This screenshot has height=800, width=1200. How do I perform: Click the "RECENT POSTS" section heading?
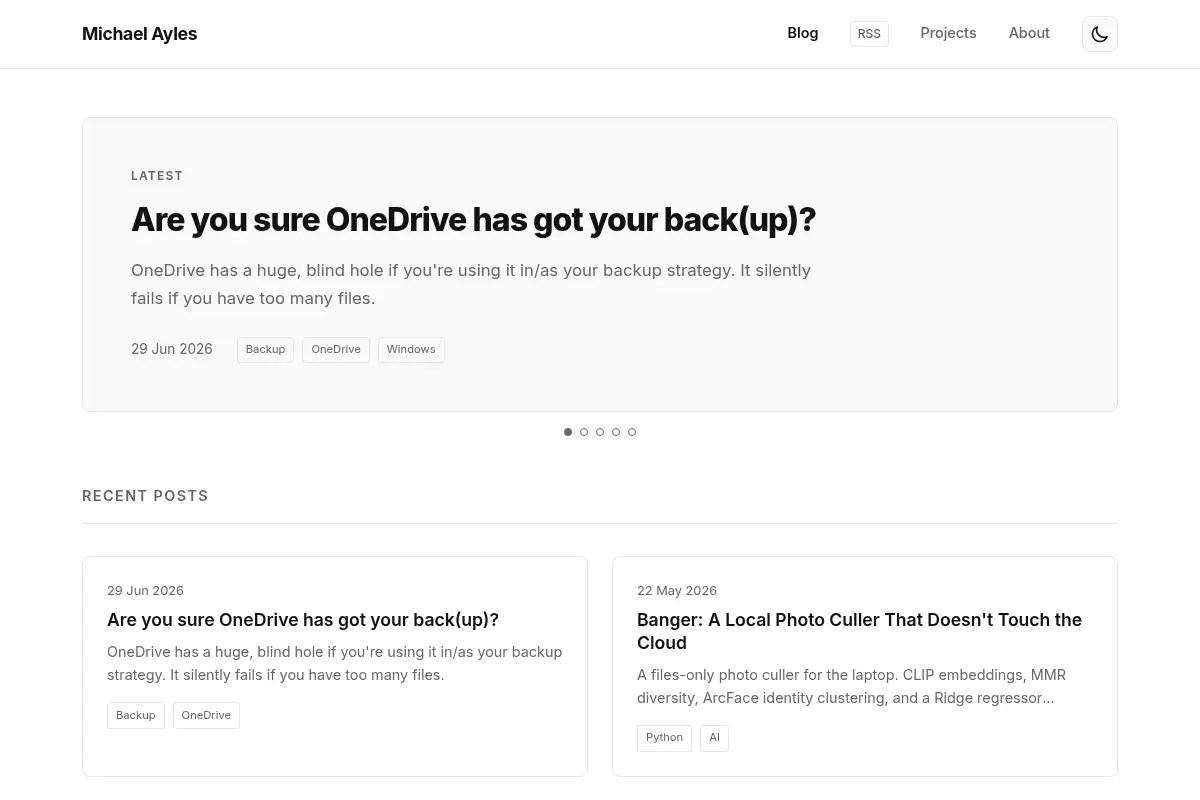[x=145, y=496]
